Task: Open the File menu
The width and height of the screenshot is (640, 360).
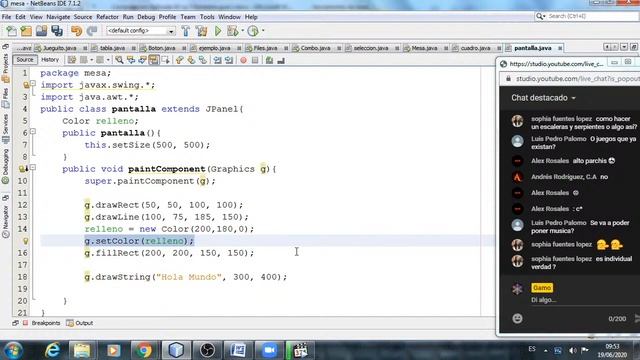Action: (x=7, y=17)
